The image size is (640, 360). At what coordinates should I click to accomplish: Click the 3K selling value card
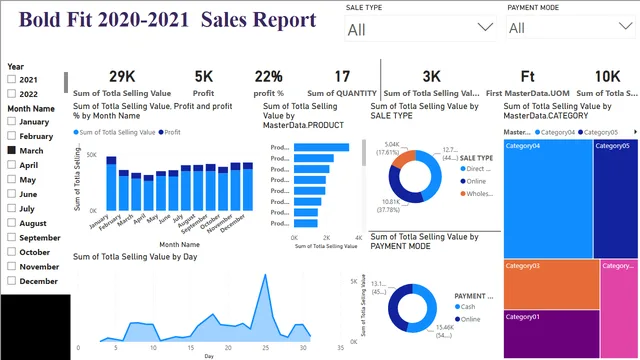pyautogui.click(x=431, y=84)
